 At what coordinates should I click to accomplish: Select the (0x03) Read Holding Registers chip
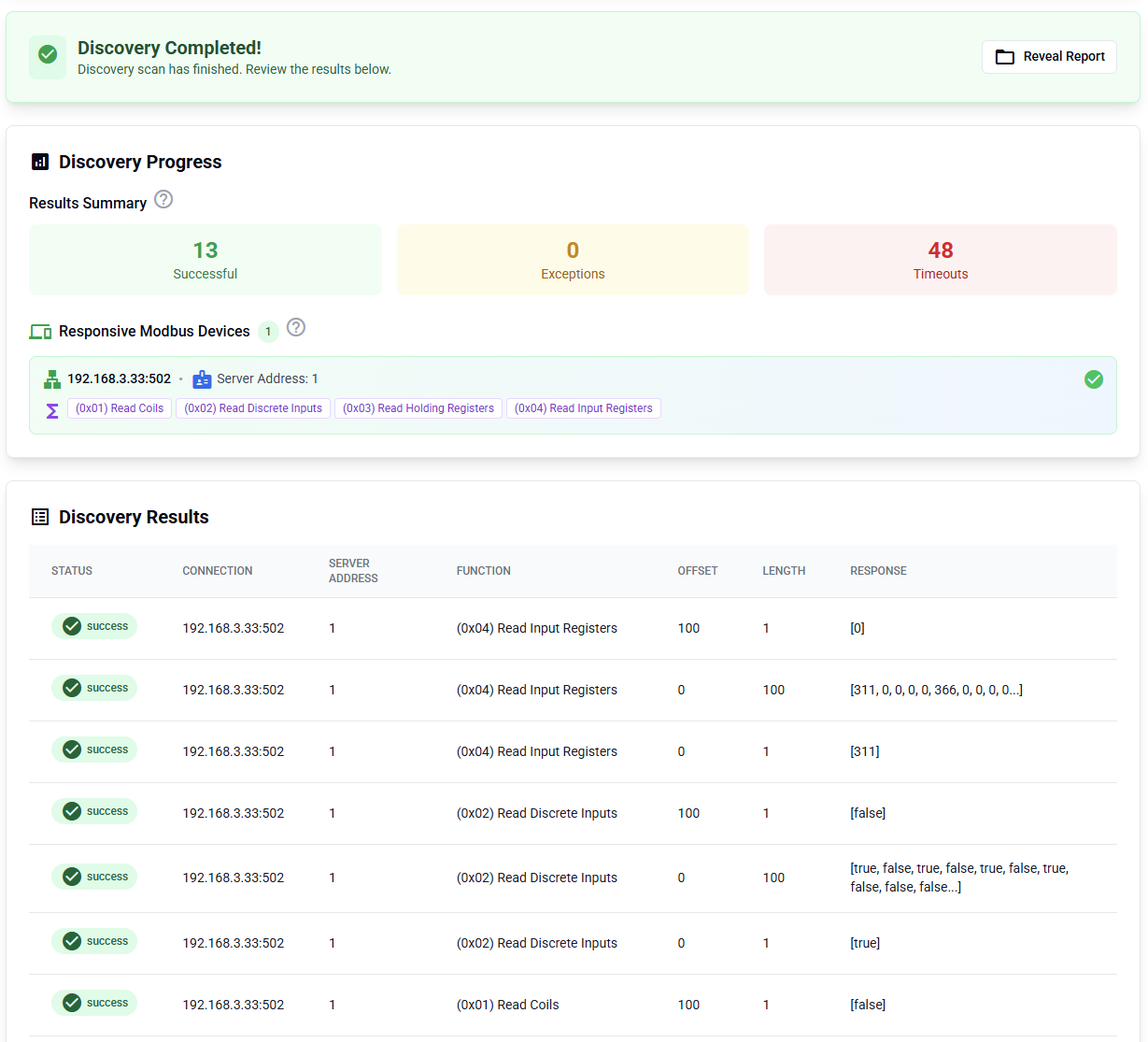[418, 407]
